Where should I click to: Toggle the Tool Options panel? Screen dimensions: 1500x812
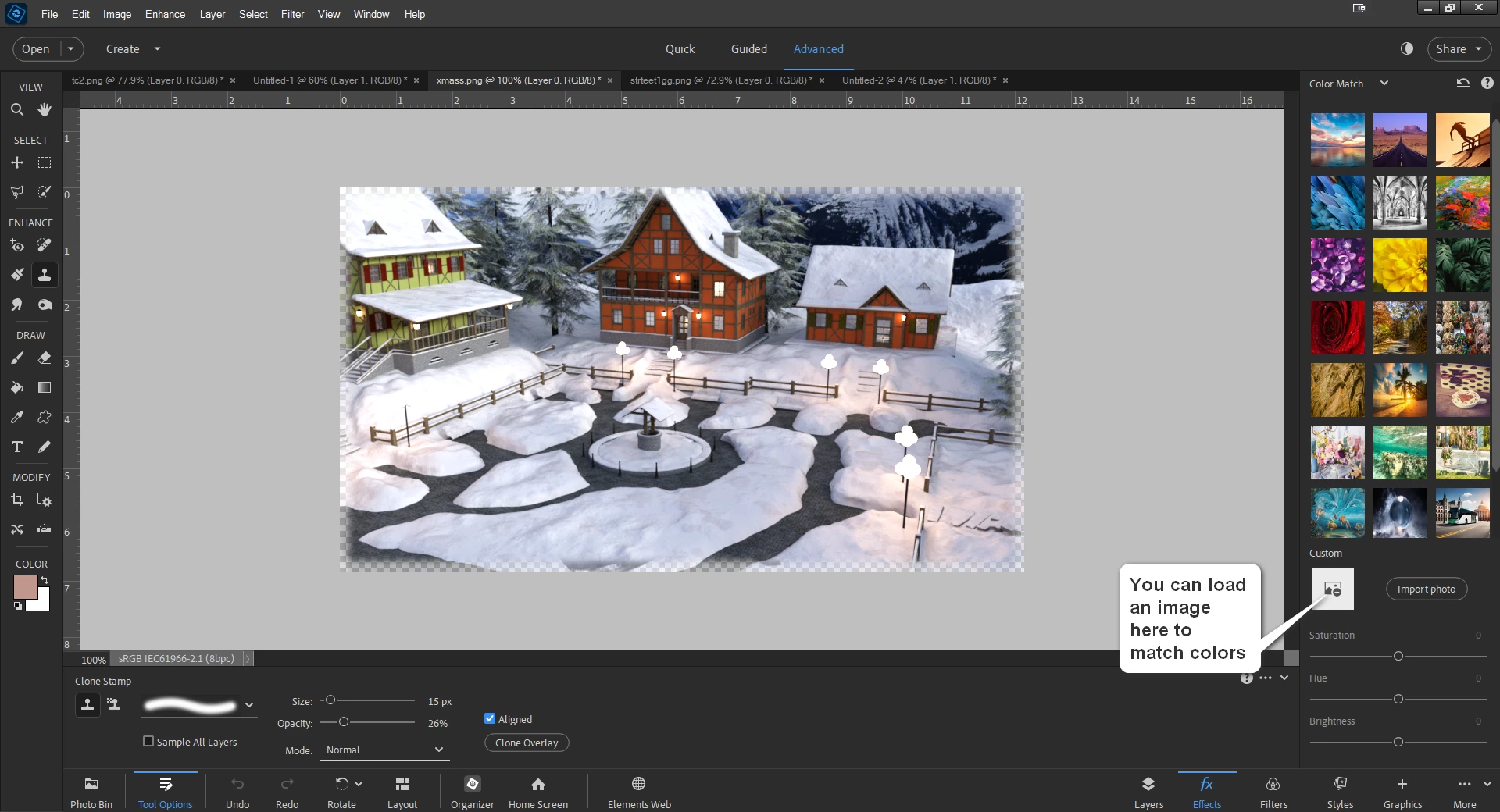click(165, 792)
